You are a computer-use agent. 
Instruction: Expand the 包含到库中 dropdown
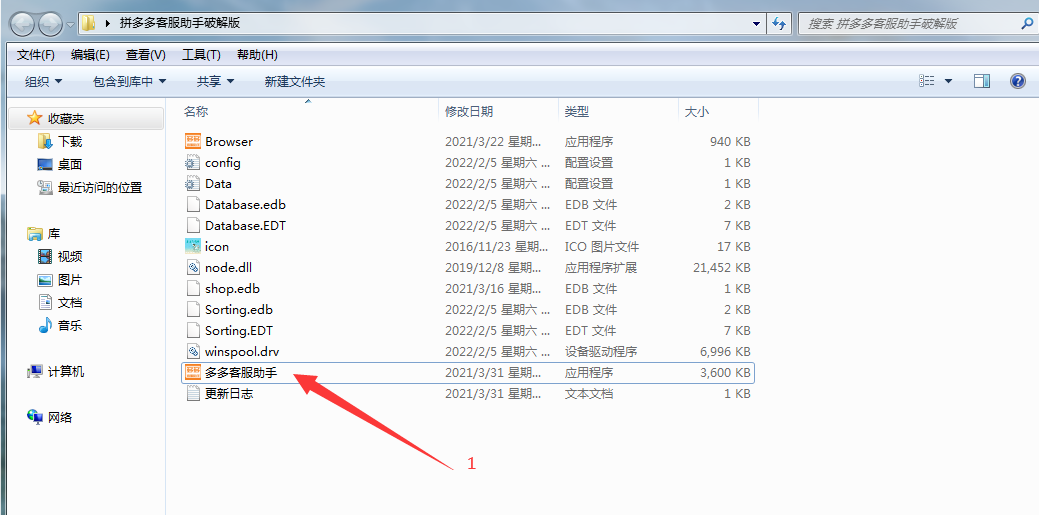129,82
